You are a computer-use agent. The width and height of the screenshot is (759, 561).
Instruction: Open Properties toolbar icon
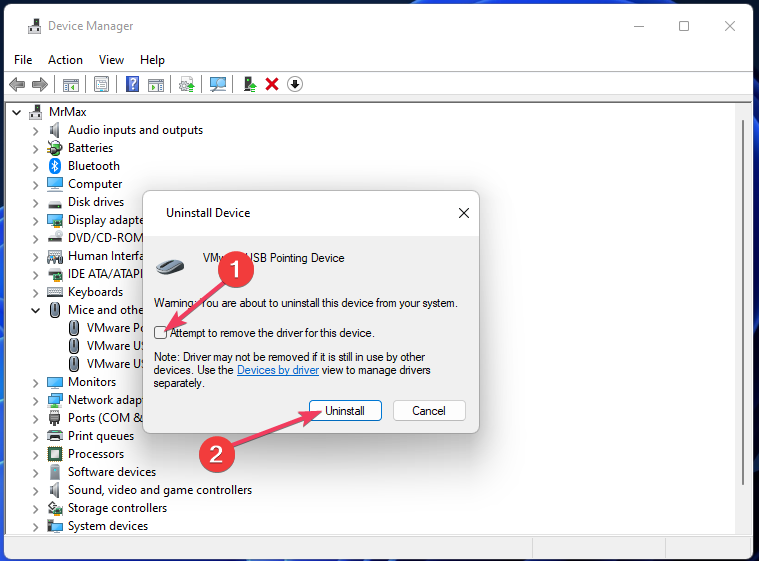point(102,85)
